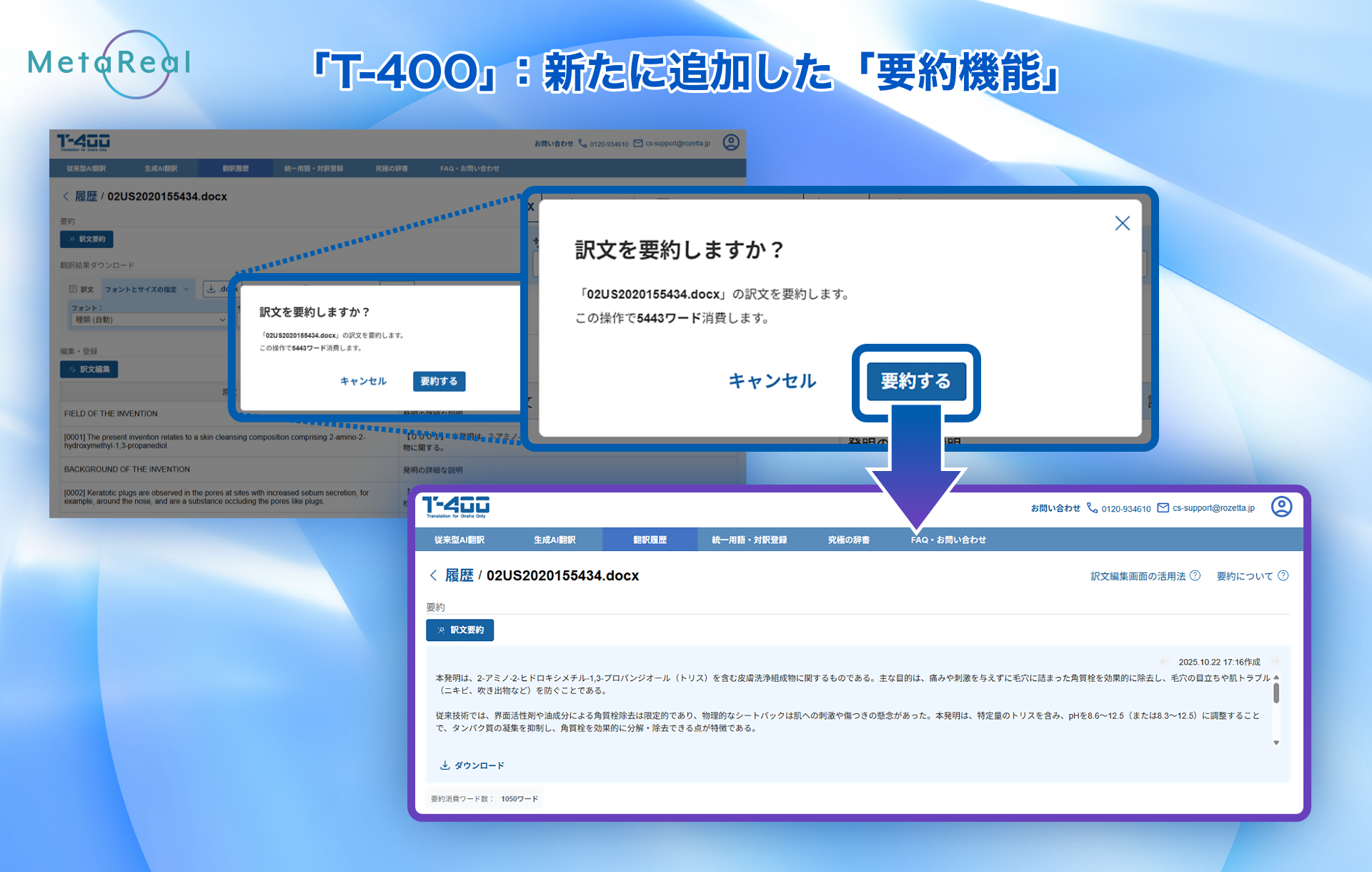Image resolution: width=1372 pixels, height=872 pixels.
Task: Expand the フォントとサイズの指定 option
Action: coord(146,289)
